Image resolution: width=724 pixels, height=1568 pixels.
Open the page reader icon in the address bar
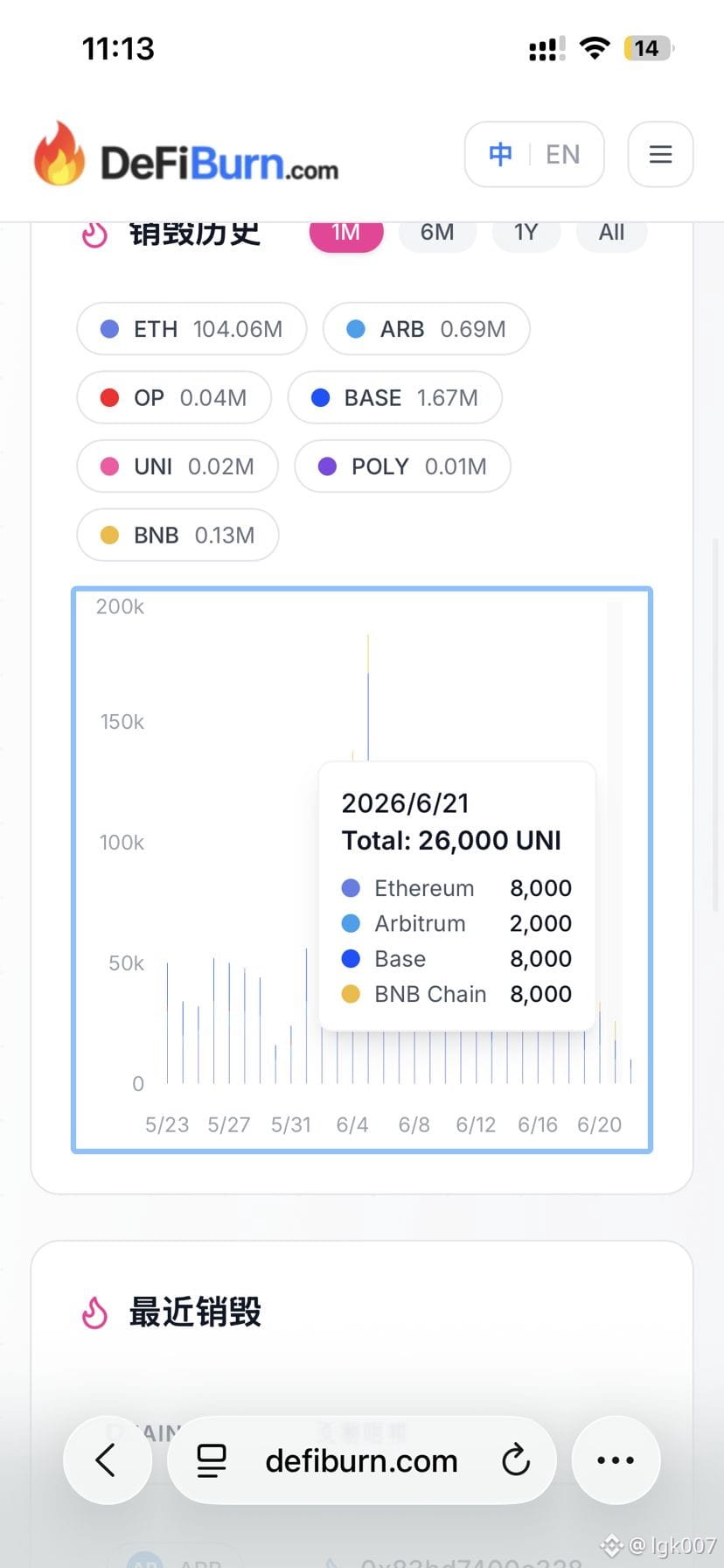click(x=211, y=1460)
